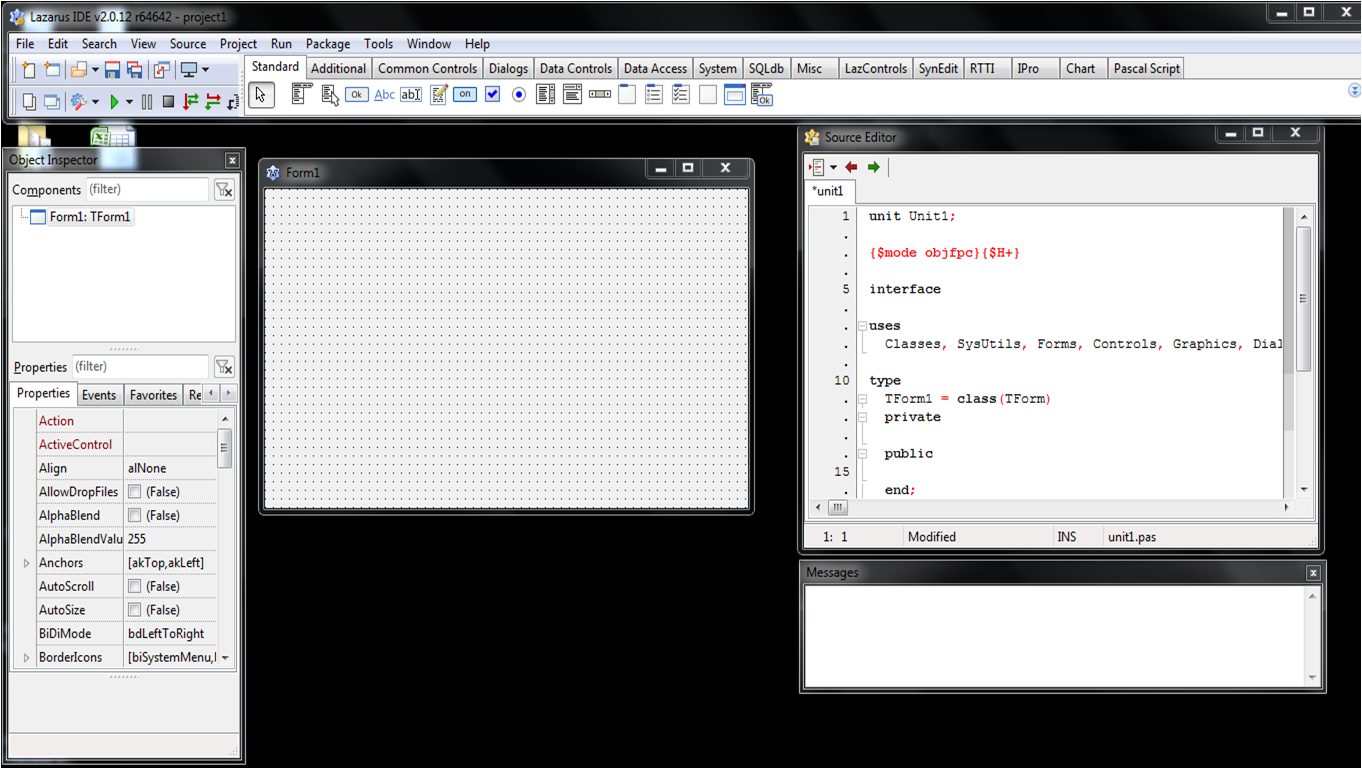Open the desktop layout dropdown arrow
The width and height of the screenshot is (1362, 769).
[205, 70]
